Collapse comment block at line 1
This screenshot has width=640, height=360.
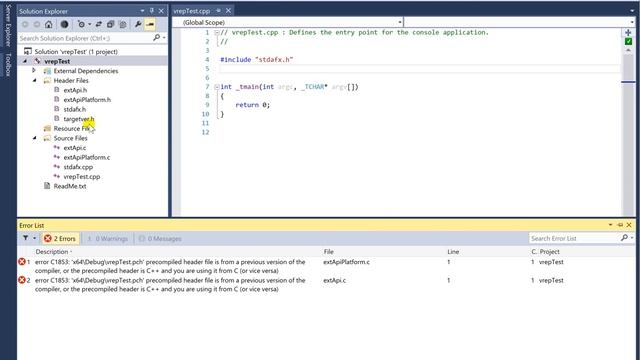pos(217,32)
